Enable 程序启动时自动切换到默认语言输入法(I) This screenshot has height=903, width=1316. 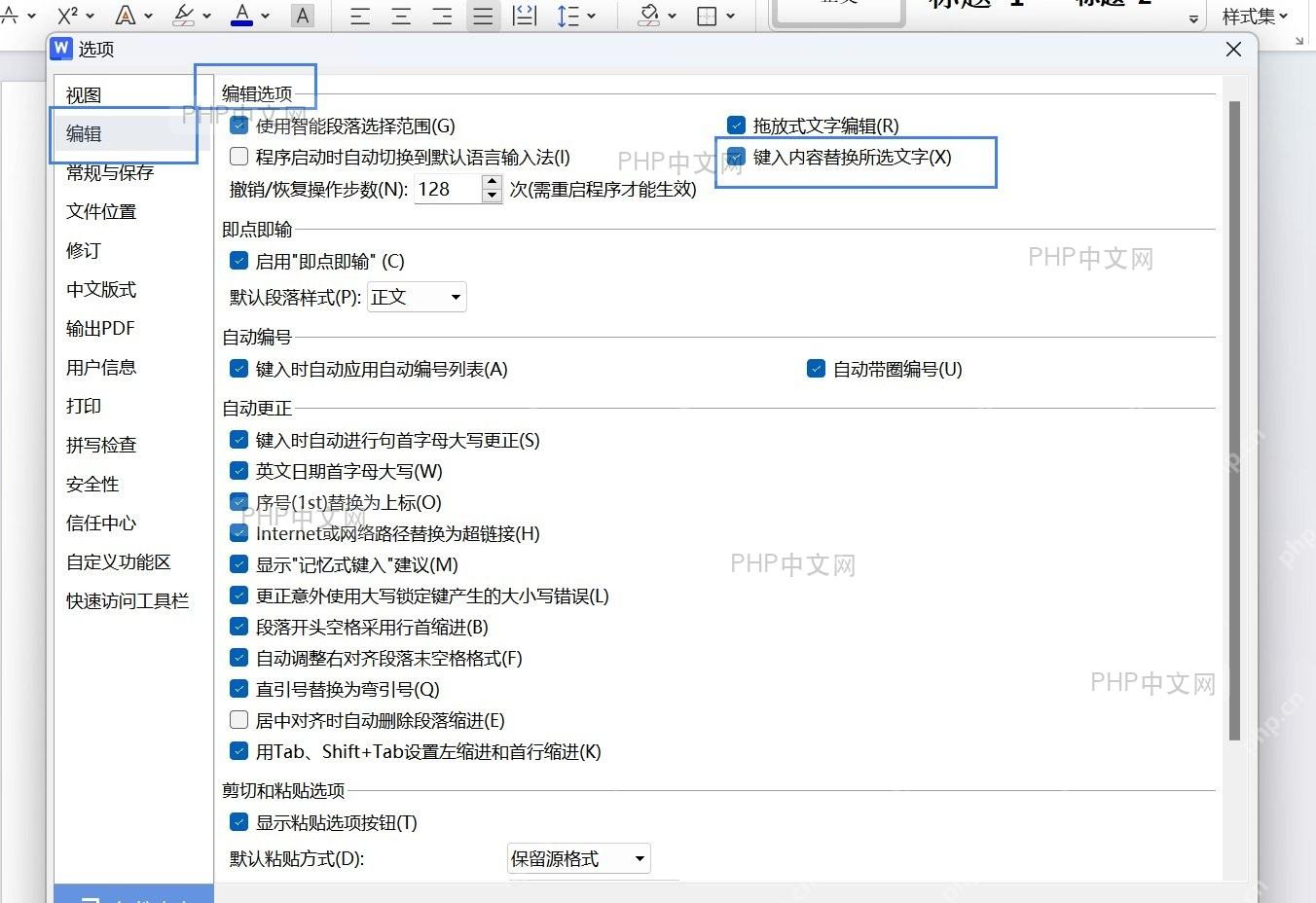tap(238, 157)
